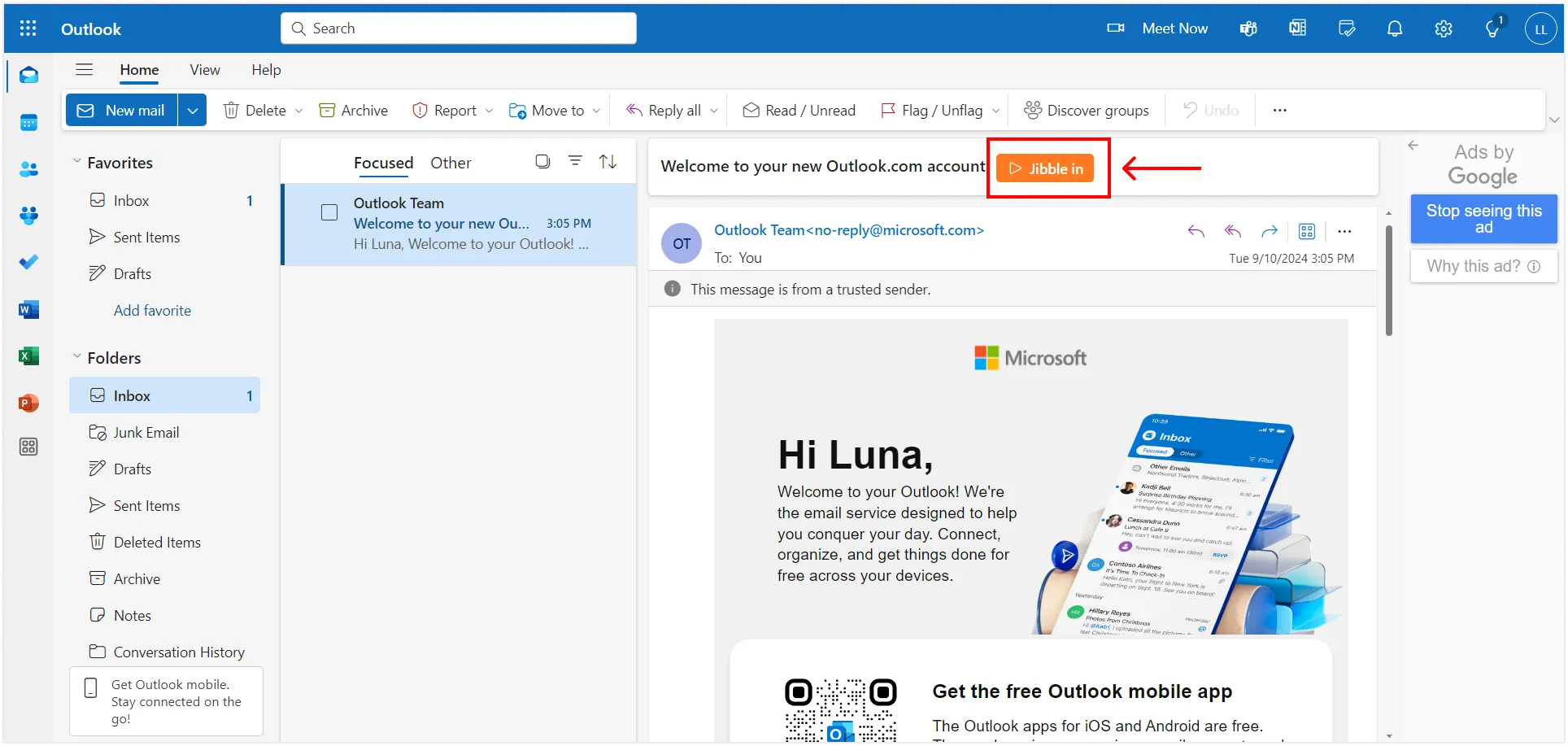The height and width of the screenshot is (746, 1568).
Task: Open the People contacts icon in sidebar
Action: click(28, 169)
